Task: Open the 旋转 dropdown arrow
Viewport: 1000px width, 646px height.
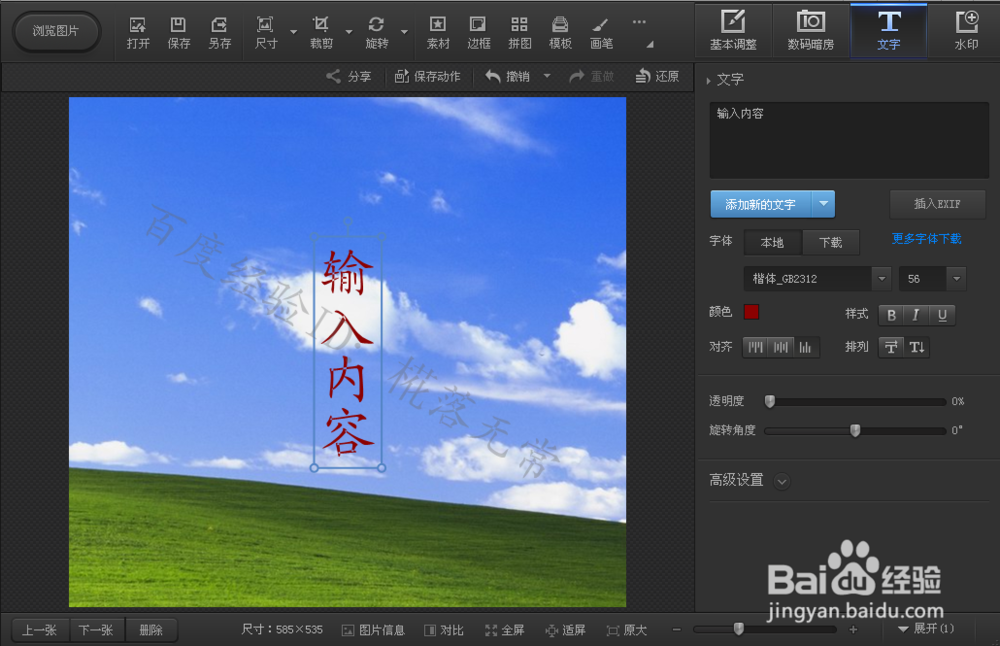Action: click(x=404, y=32)
